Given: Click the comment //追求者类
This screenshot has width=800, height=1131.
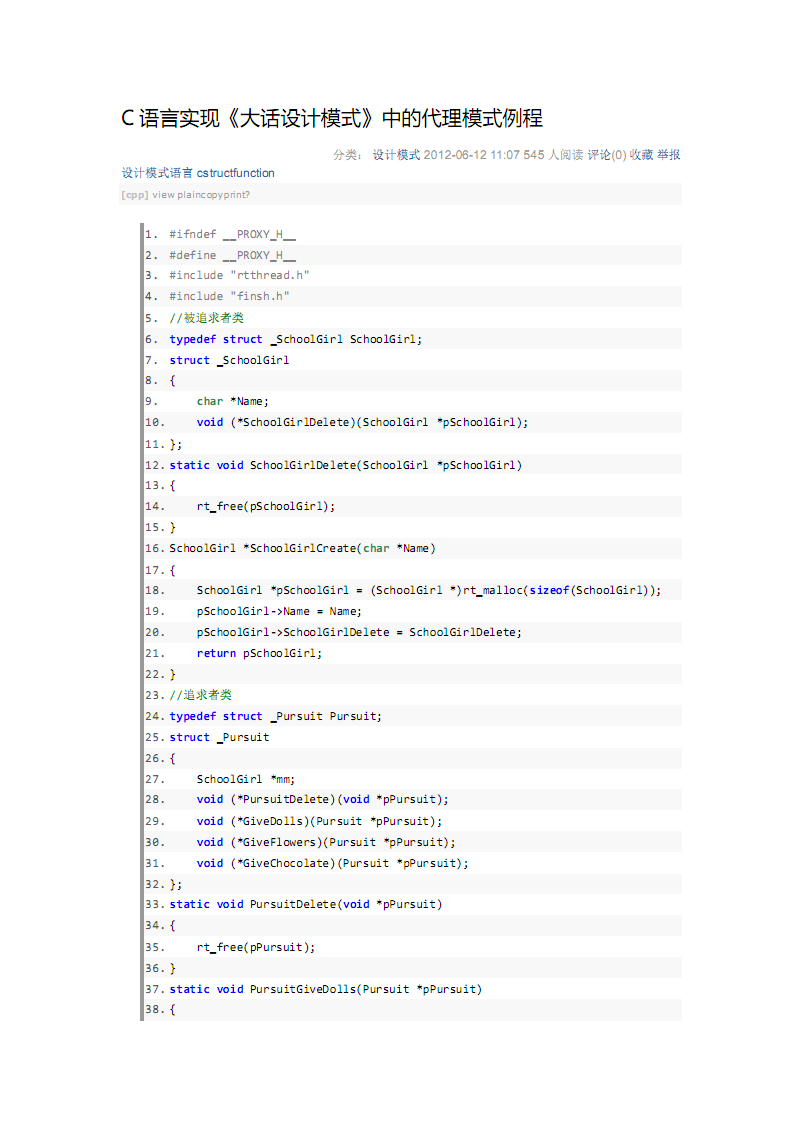Looking at the screenshot, I should pos(201,695).
